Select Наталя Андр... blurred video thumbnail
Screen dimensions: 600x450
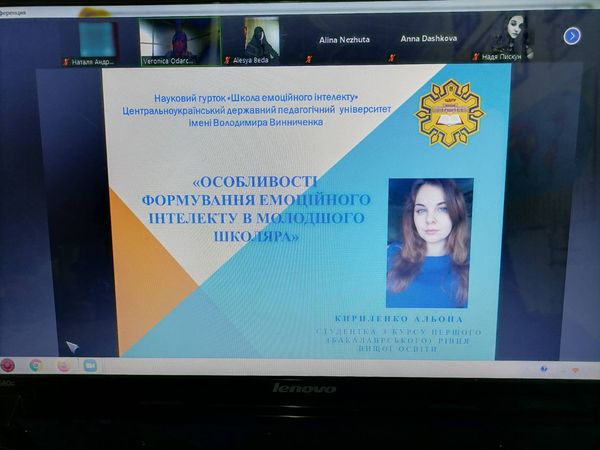tap(99, 38)
